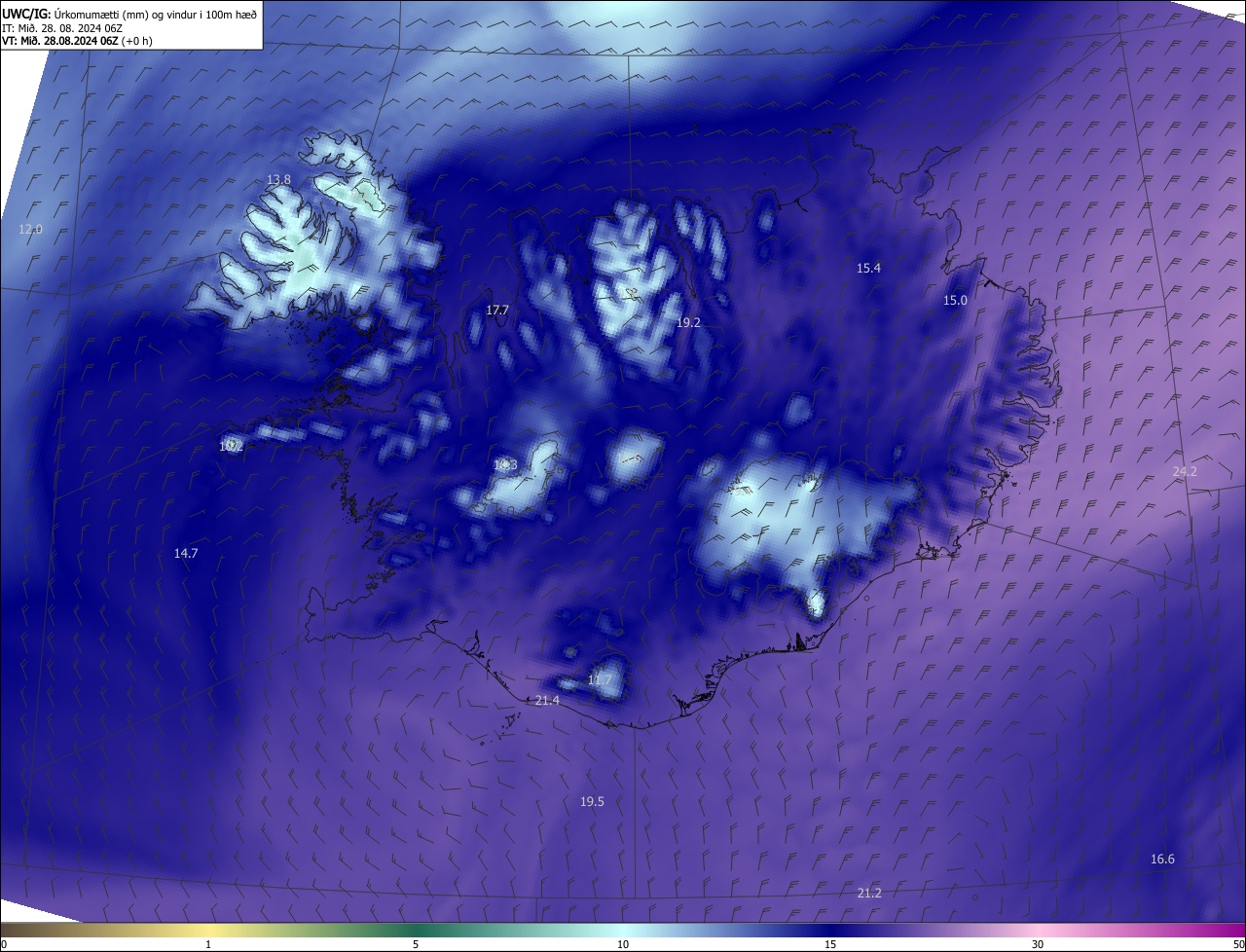1246x952 pixels.
Task: Click the 10 tick on the color scale
Action: (623, 944)
